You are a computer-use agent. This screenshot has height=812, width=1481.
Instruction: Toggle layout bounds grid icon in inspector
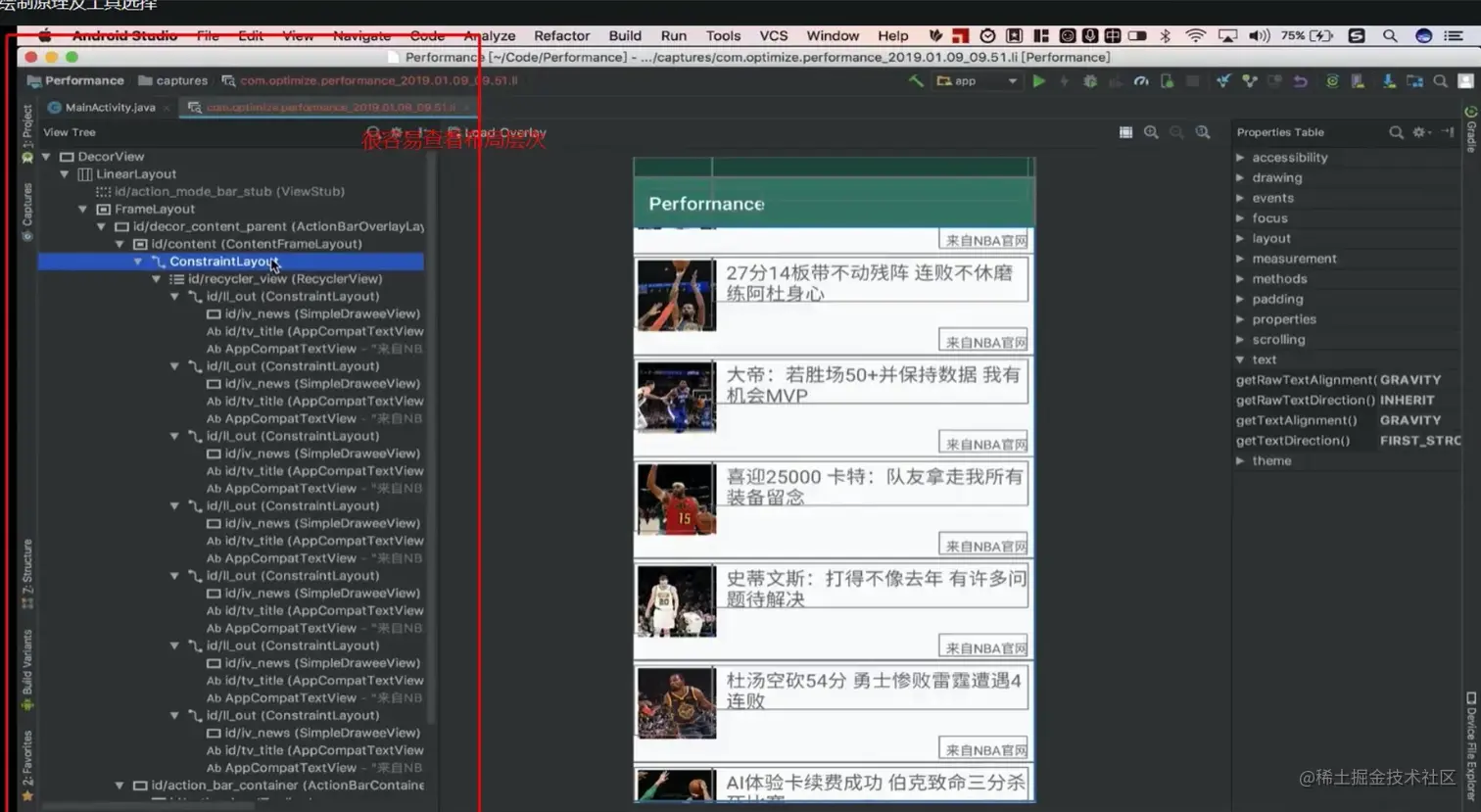(x=1125, y=132)
